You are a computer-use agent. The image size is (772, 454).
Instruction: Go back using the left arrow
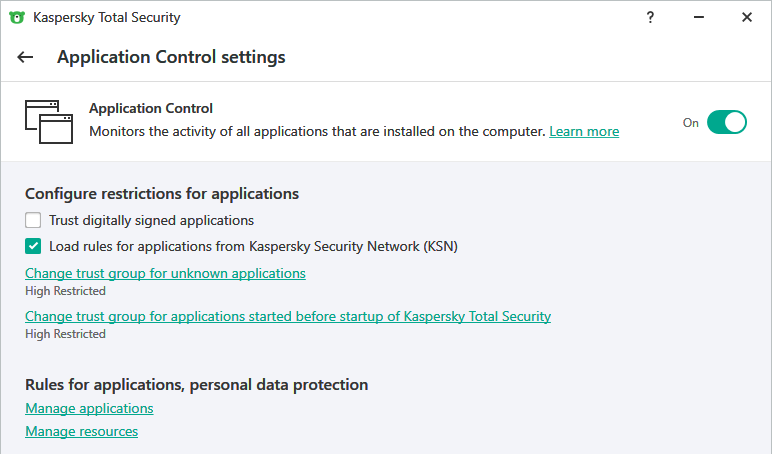25,57
